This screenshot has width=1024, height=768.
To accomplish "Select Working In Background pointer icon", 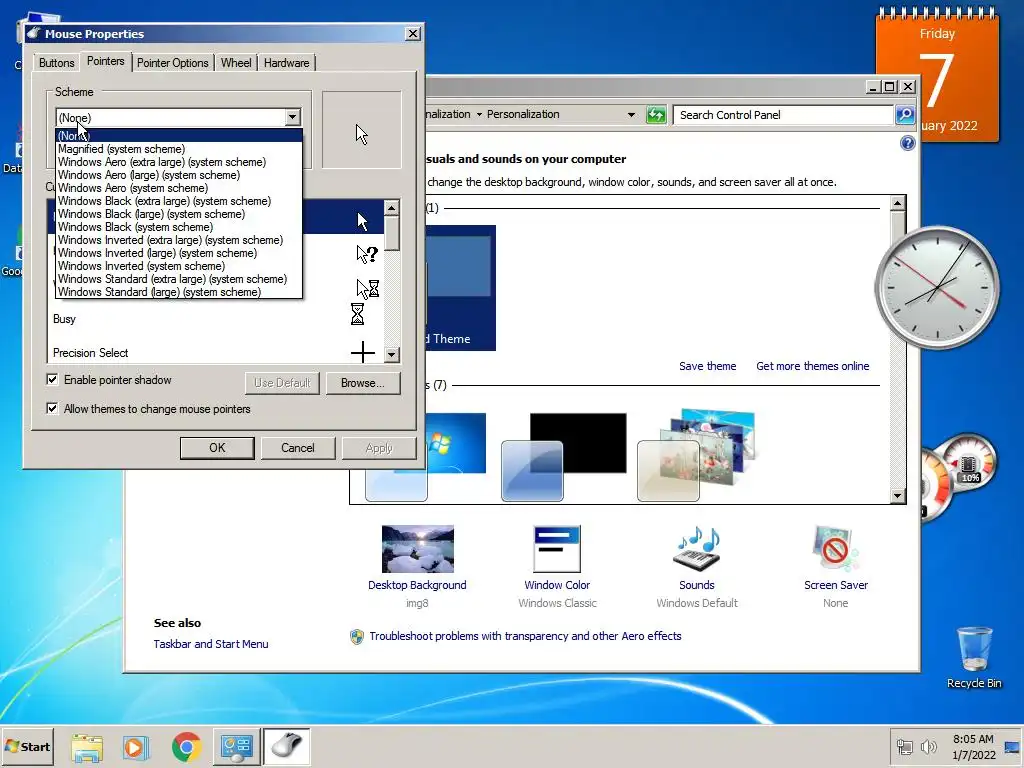I will point(367,288).
